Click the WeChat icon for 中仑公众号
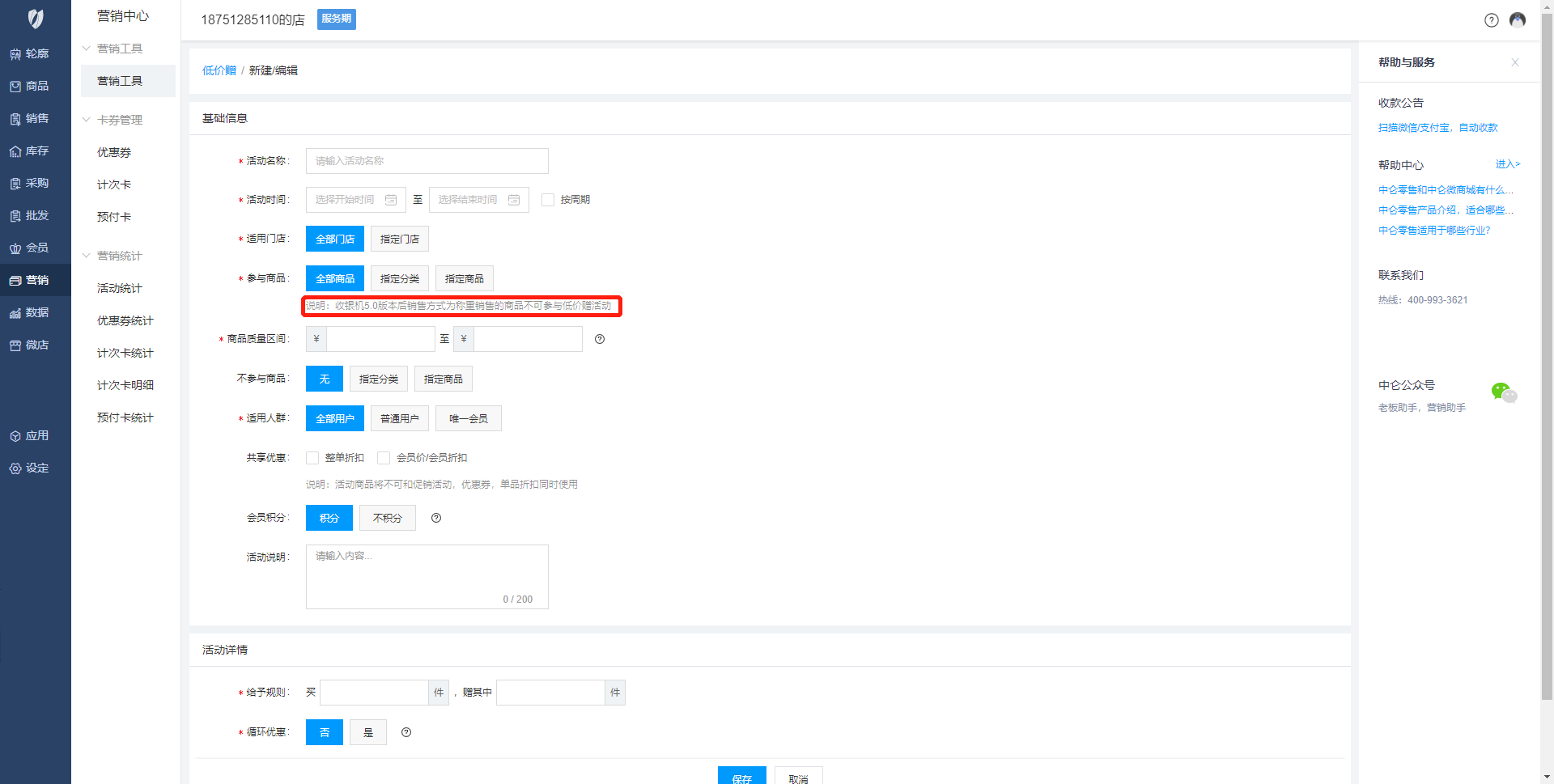 tap(1503, 393)
